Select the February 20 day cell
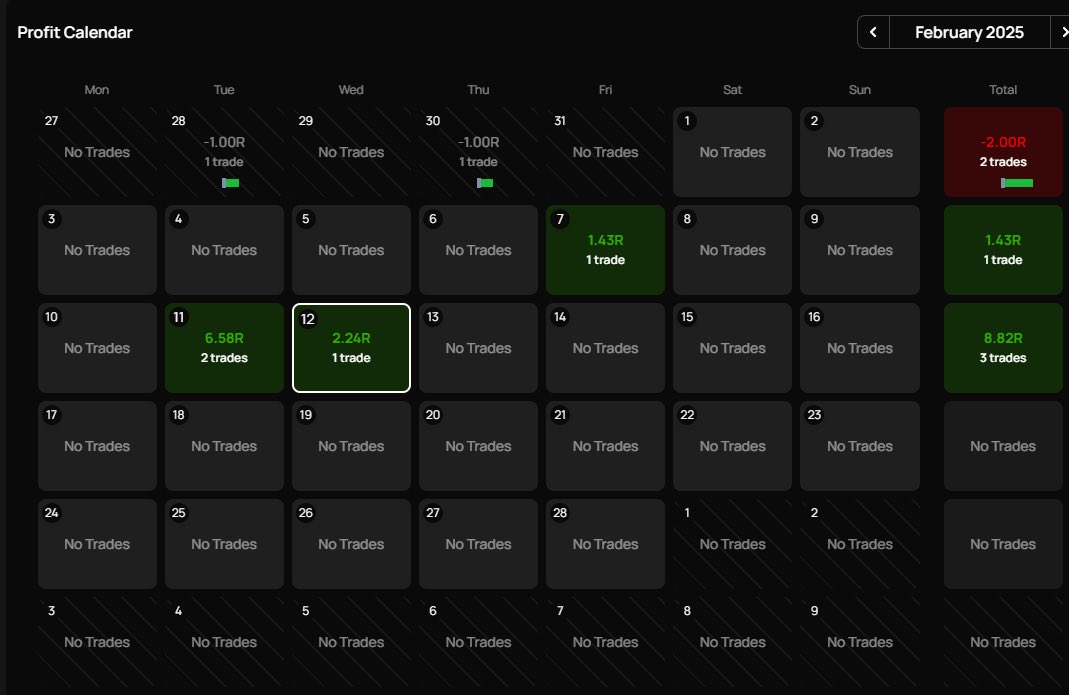1069x695 pixels. pyautogui.click(x=479, y=446)
